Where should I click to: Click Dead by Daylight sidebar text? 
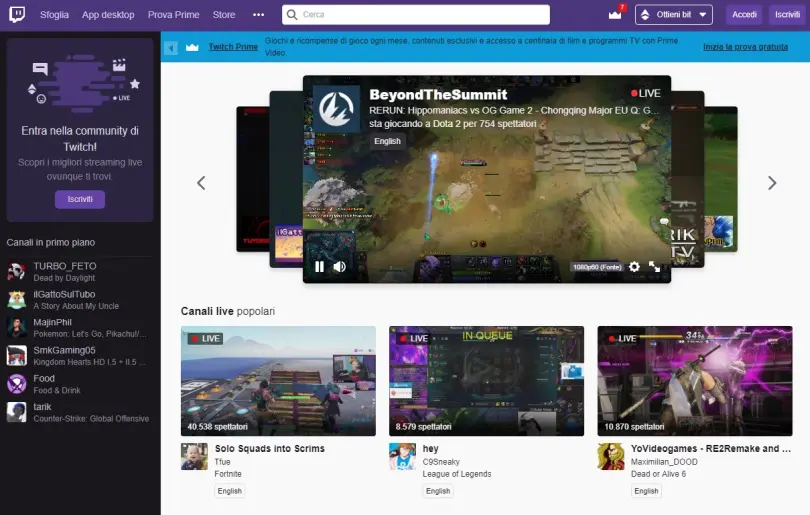64,278
